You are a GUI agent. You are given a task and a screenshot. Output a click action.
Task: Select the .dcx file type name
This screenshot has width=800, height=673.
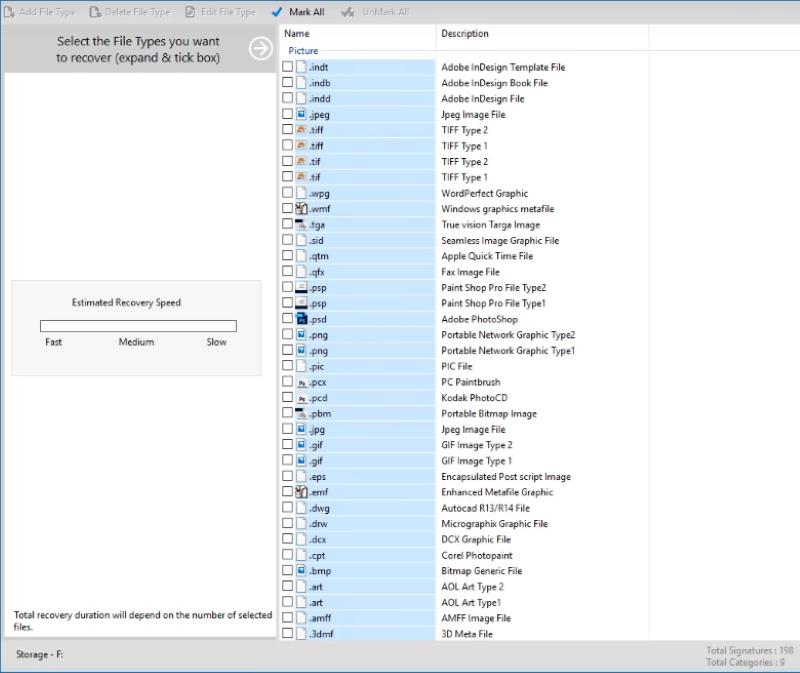(317, 539)
